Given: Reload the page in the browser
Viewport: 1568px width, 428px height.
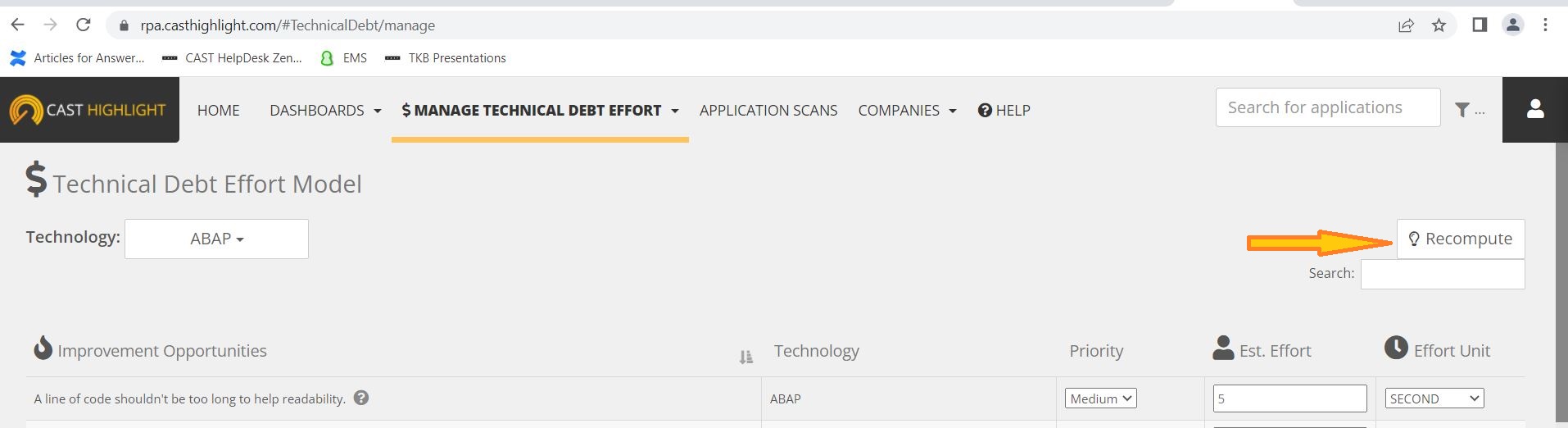Looking at the screenshot, I should click(83, 25).
